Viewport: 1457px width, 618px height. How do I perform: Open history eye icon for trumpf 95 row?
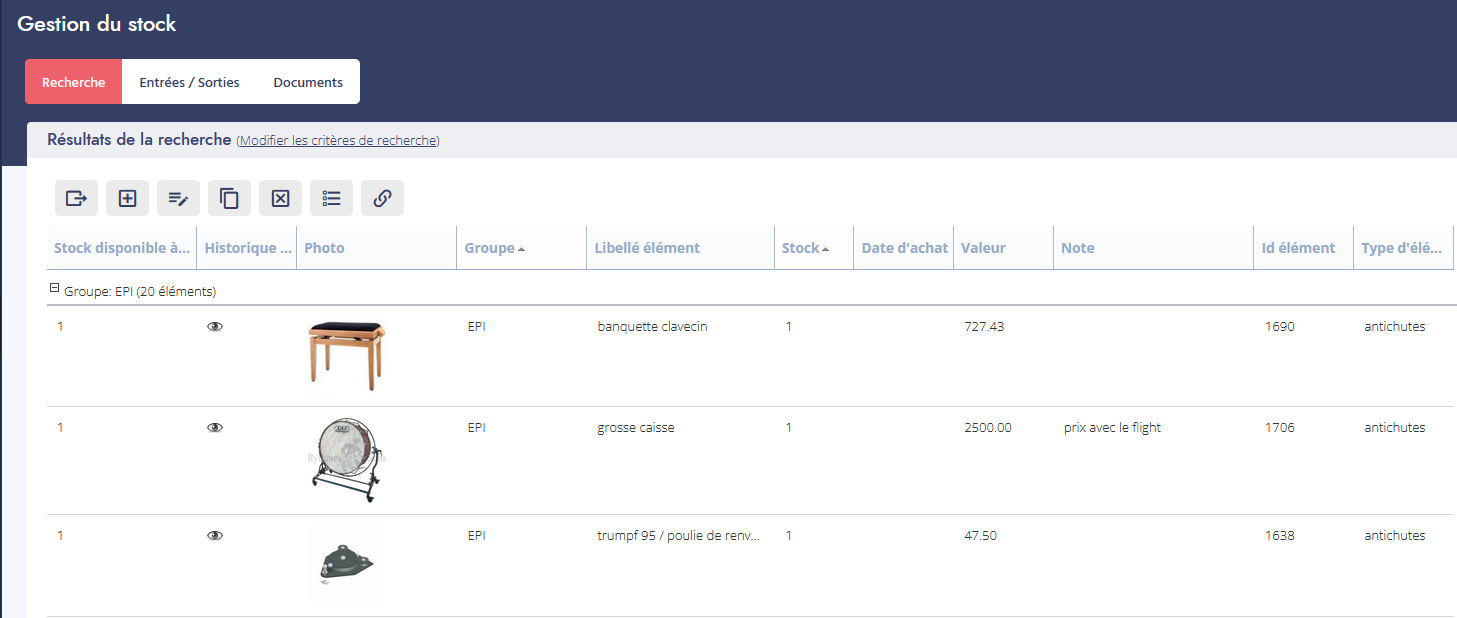(214, 536)
